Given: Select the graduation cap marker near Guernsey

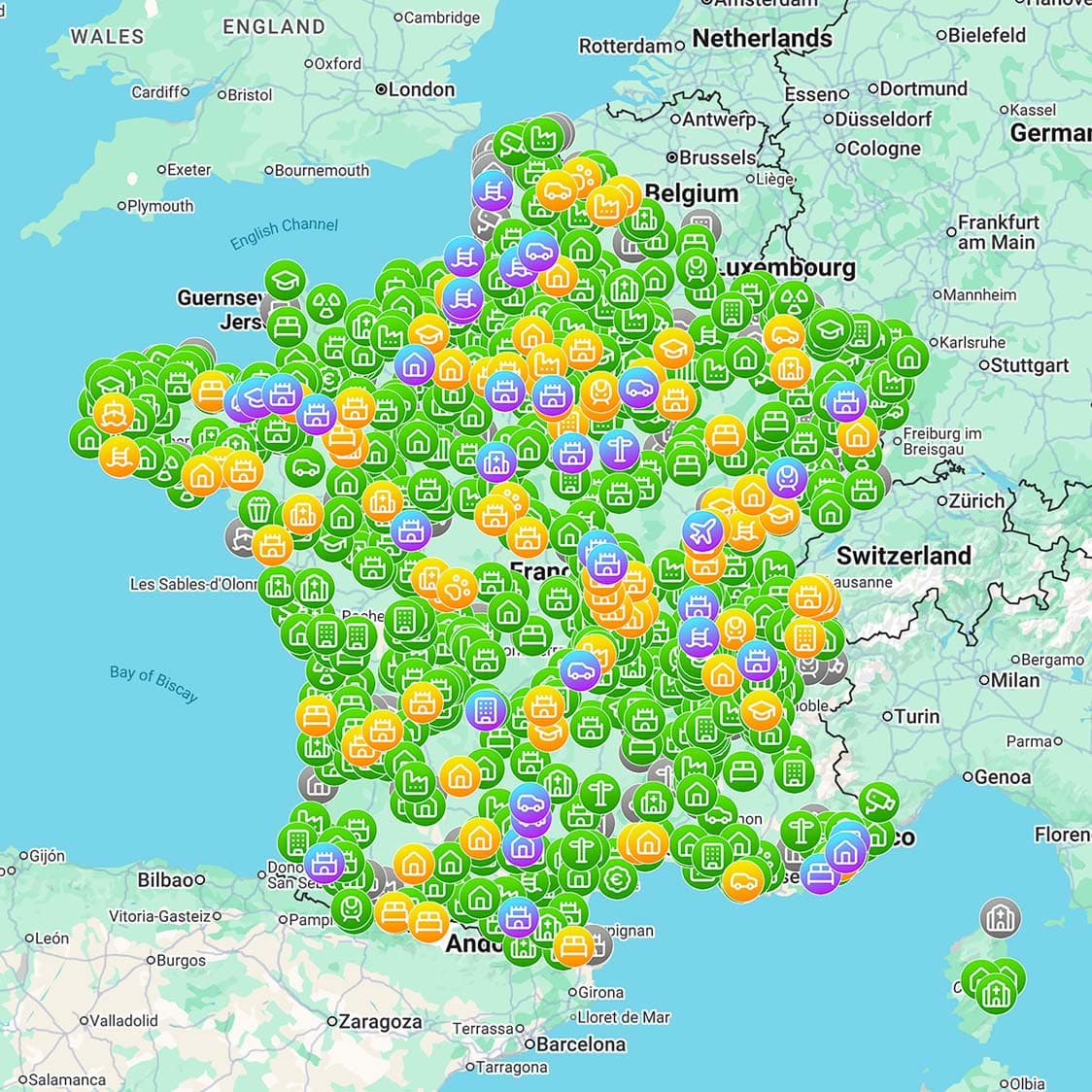Looking at the screenshot, I should (285, 280).
